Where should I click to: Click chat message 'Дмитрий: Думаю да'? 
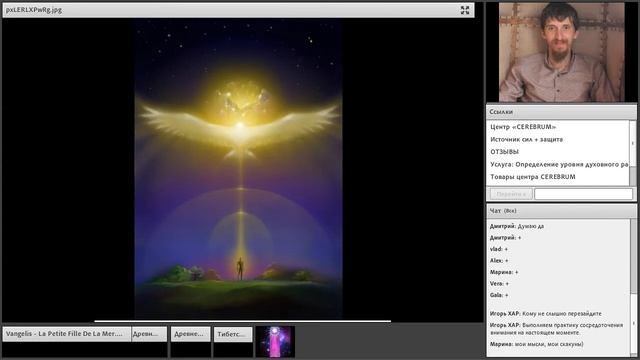(x=517, y=226)
